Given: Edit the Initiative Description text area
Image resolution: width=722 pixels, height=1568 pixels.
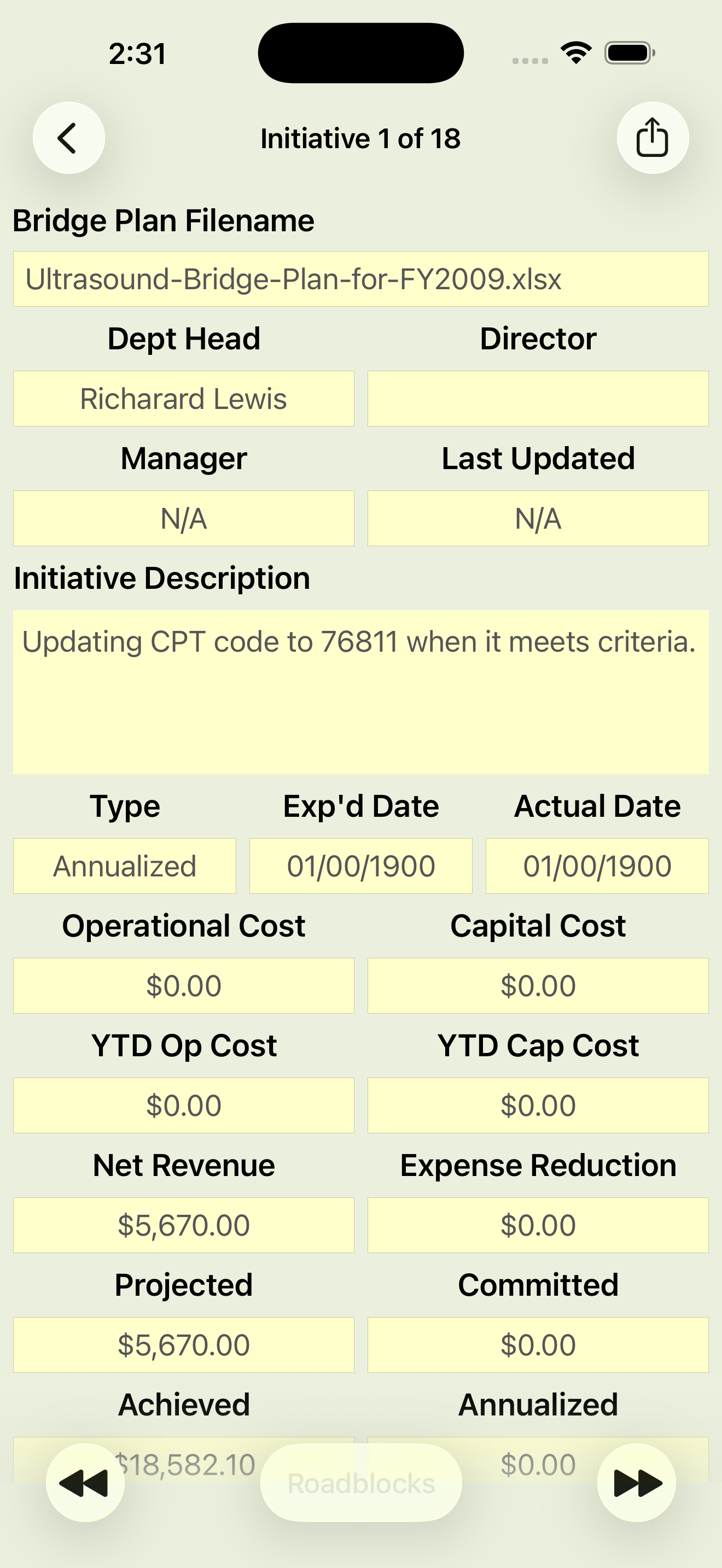Looking at the screenshot, I should coord(361,692).
